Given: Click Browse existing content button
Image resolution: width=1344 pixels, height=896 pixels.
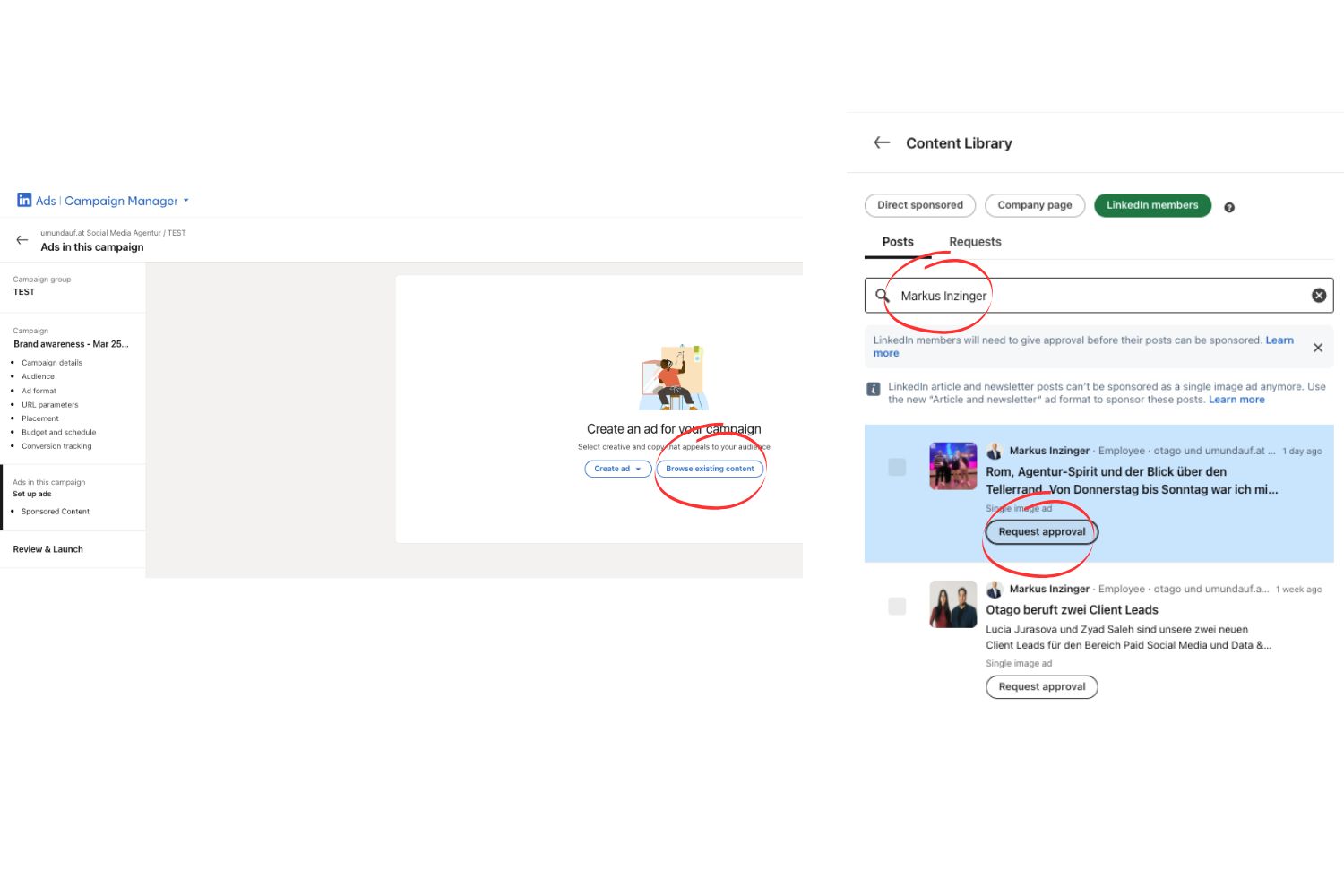Looking at the screenshot, I should (x=710, y=469).
